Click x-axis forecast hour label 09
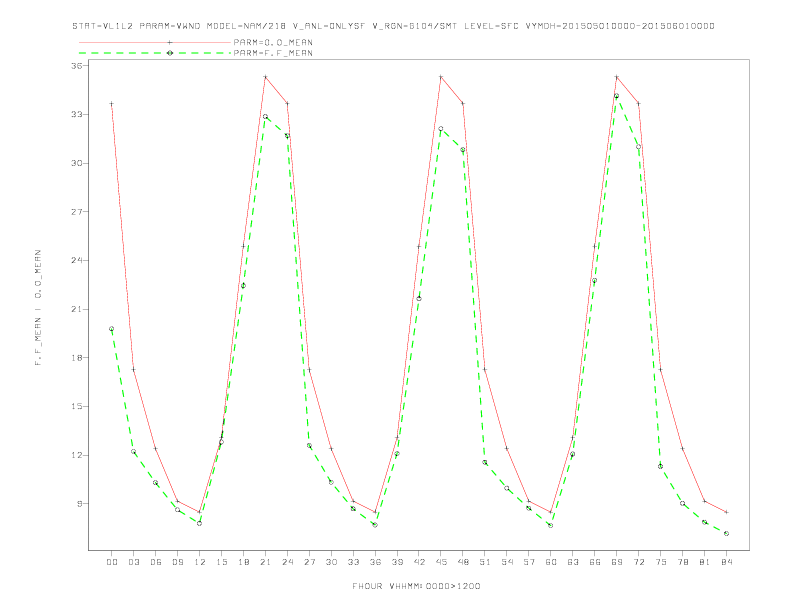The image size is (792, 612). coord(177,562)
